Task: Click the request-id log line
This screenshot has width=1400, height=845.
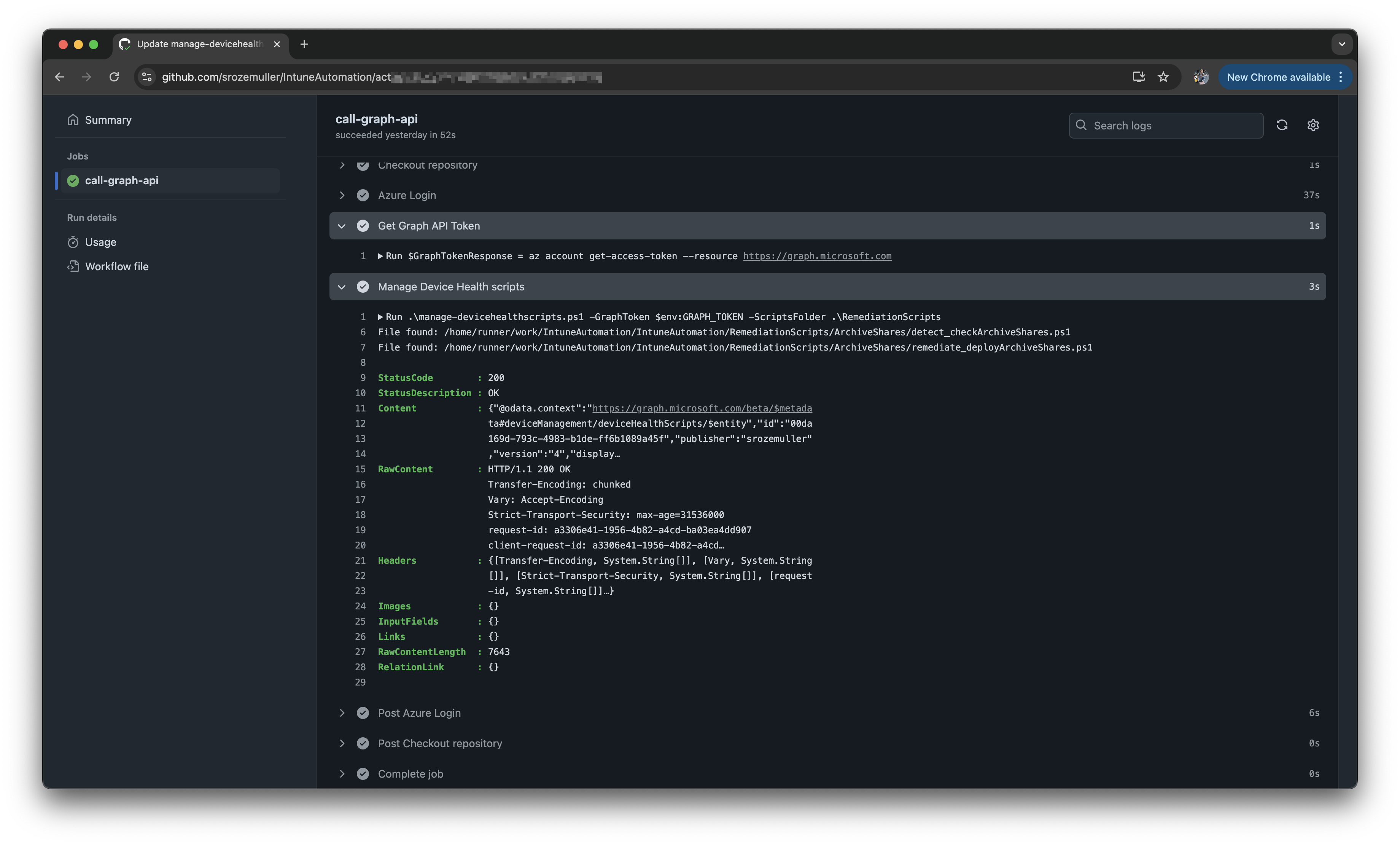Action: [x=619, y=530]
